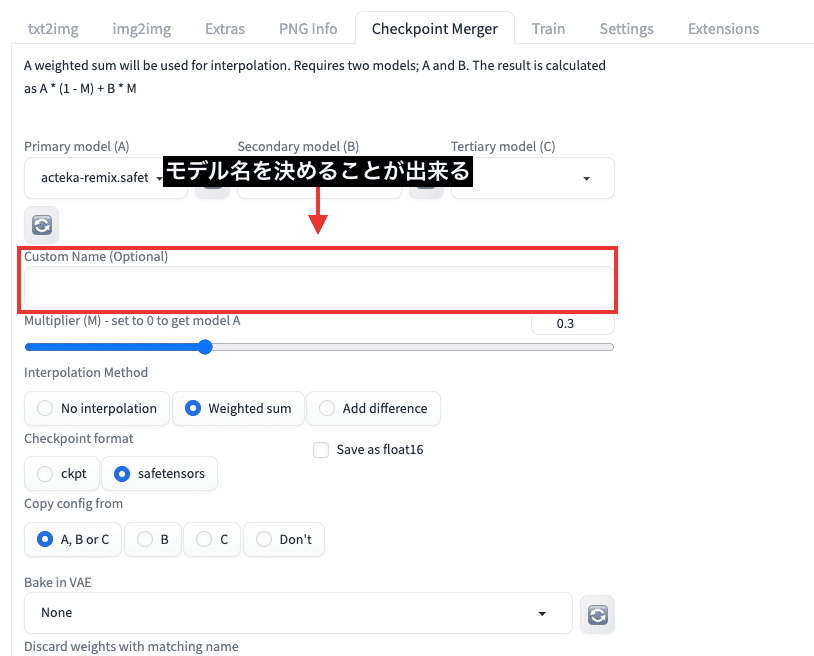Go to the Settings tab
This screenshot has width=814, height=656.
click(626, 29)
